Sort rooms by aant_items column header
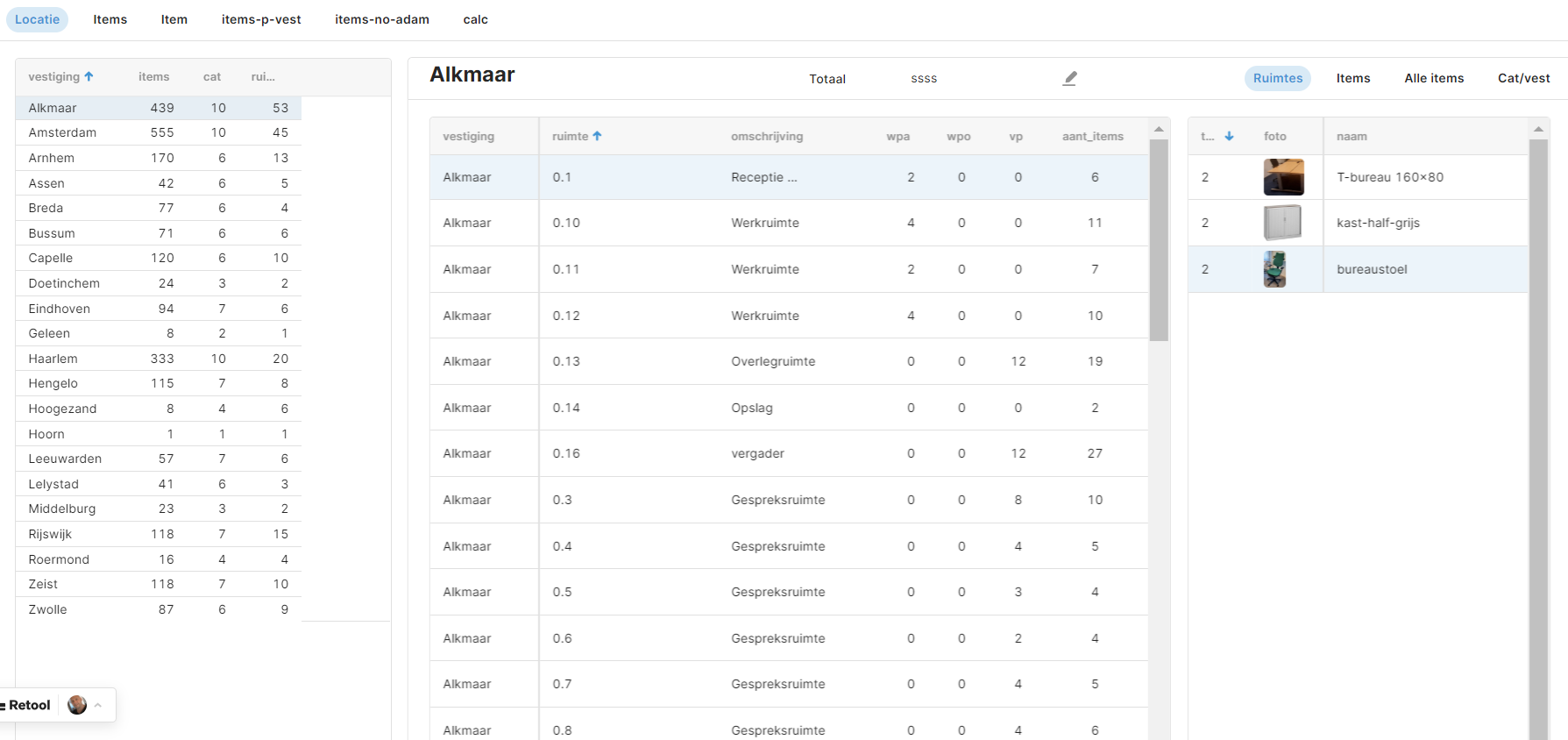1568x740 pixels. [x=1092, y=136]
